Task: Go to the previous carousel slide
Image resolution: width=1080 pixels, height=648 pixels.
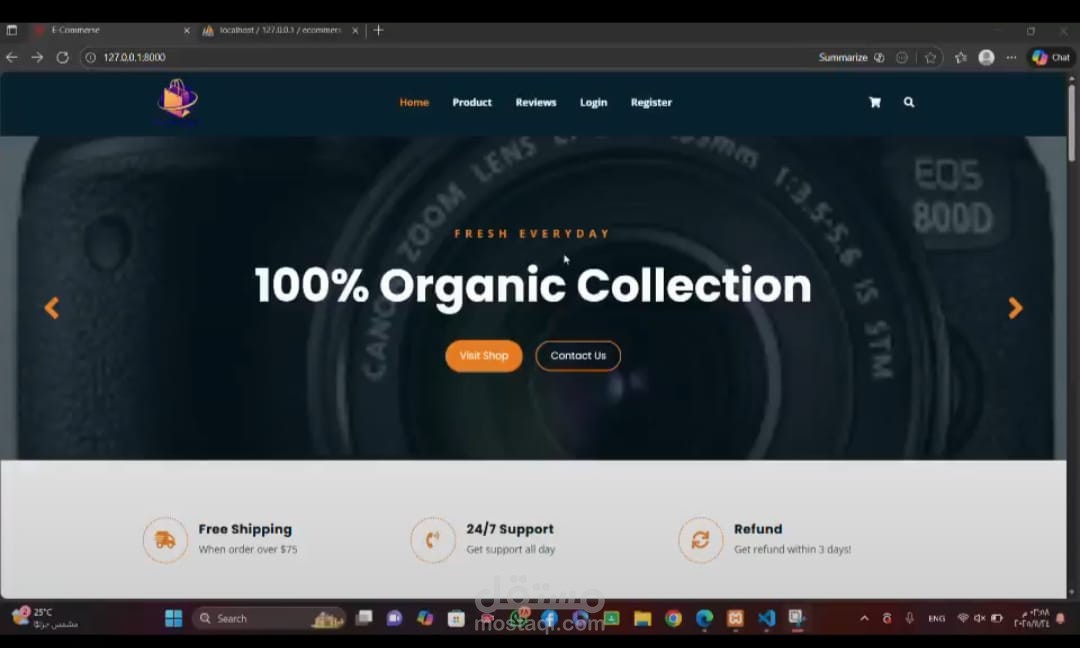Action: [52, 308]
